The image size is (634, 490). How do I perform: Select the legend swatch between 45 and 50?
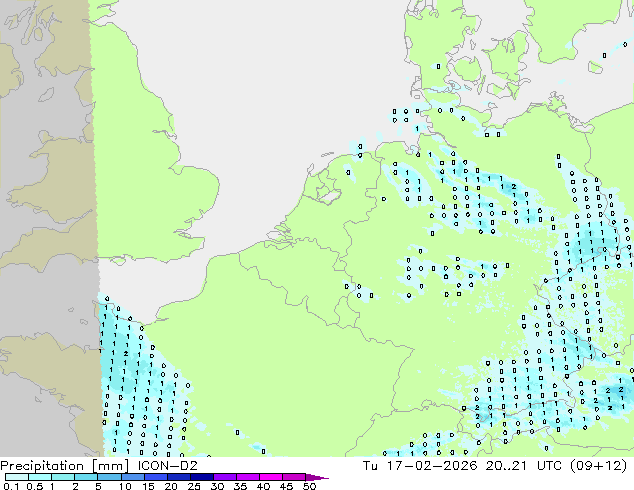tap(294, 477)
